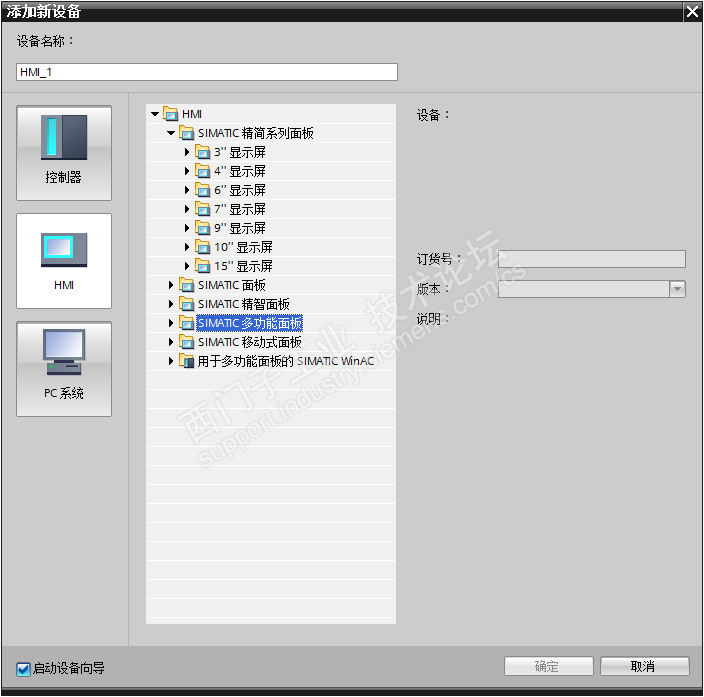The height and width of the screenshot is (697, 704).
Task: Select the 6" 显示屏 label
Action: pyautogui.click(x=240, y=190)
